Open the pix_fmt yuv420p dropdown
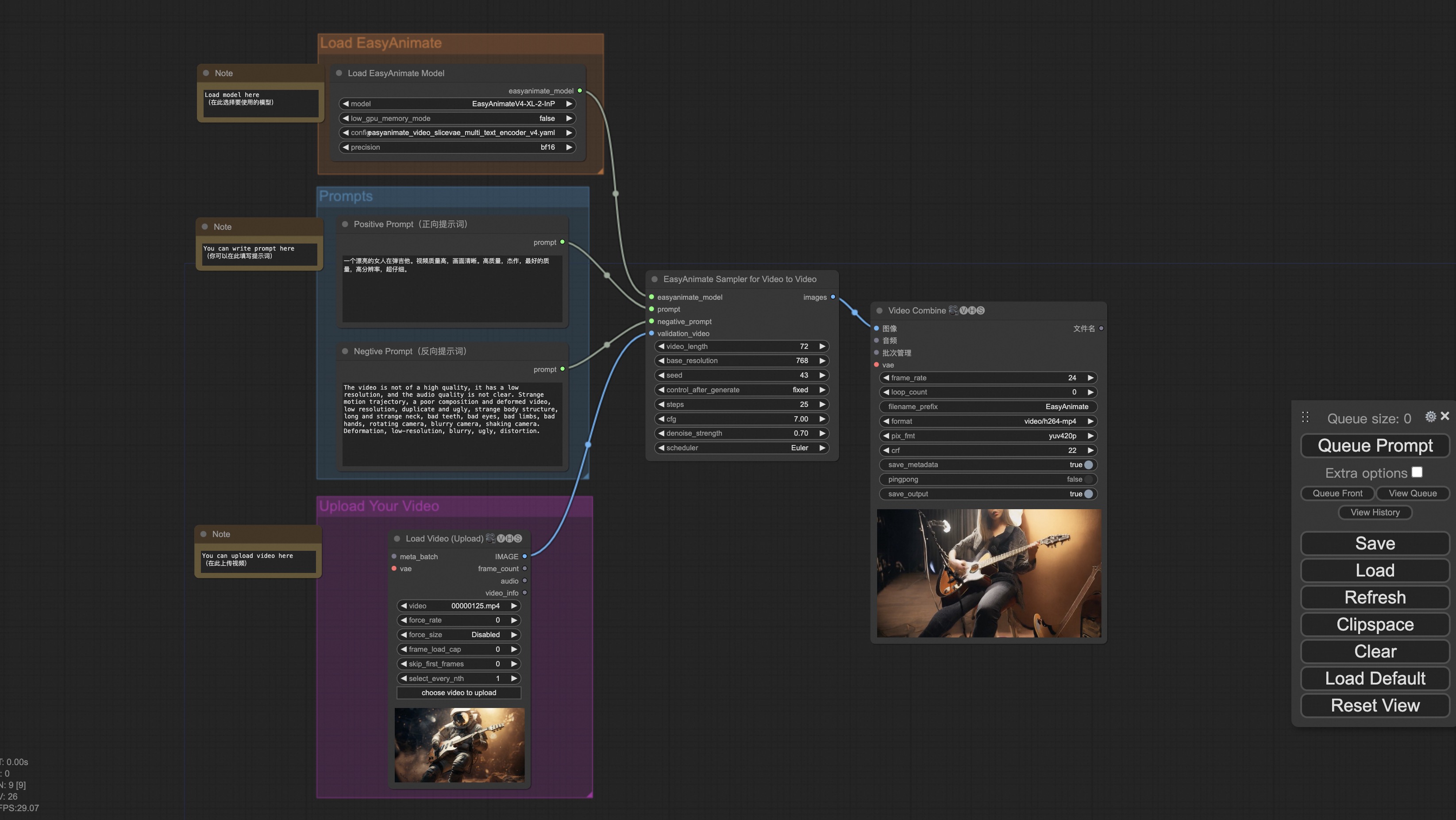 click(x=988, y=436)
